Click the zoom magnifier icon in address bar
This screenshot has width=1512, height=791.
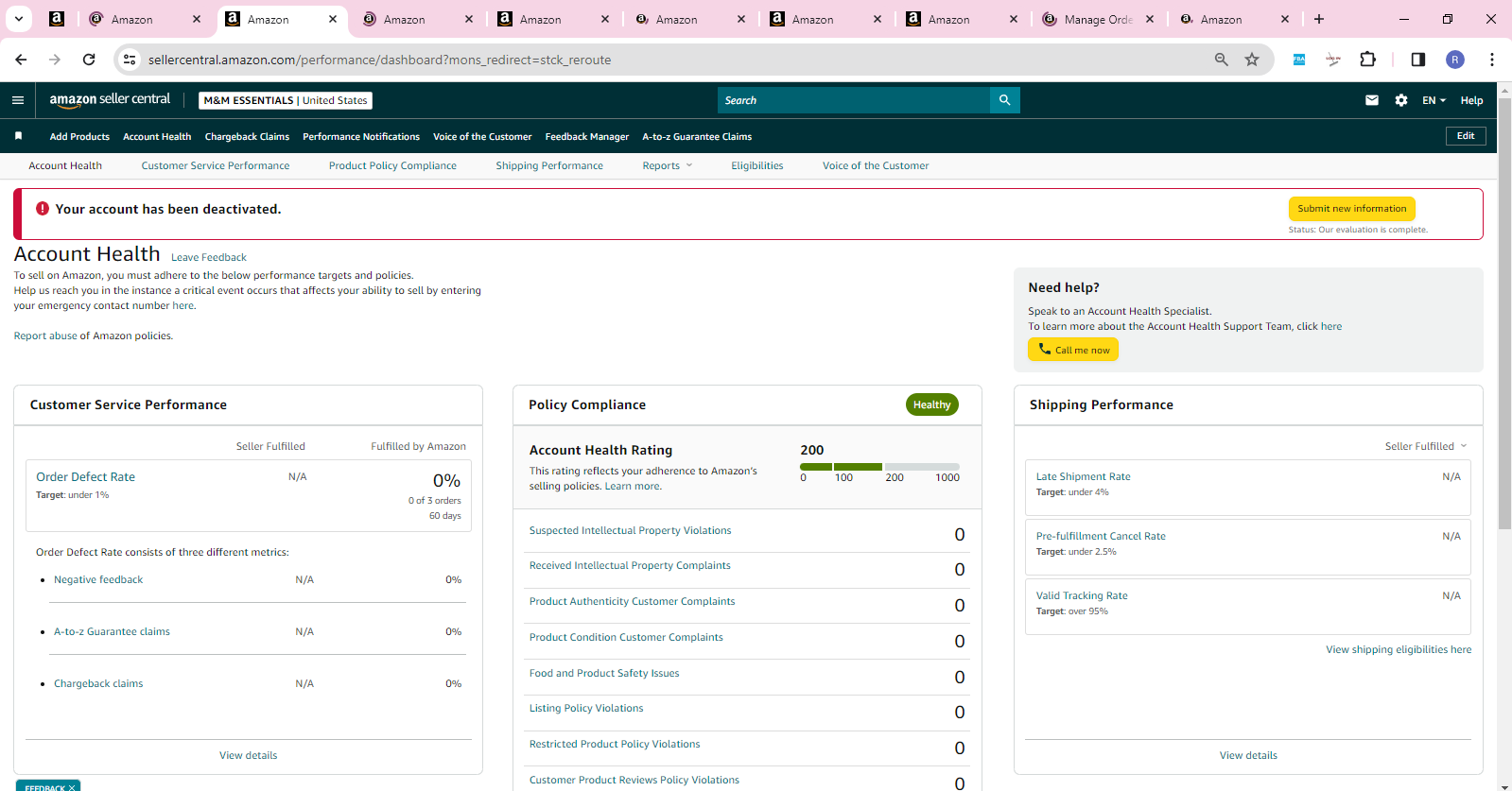click(x=1222, y=60)
